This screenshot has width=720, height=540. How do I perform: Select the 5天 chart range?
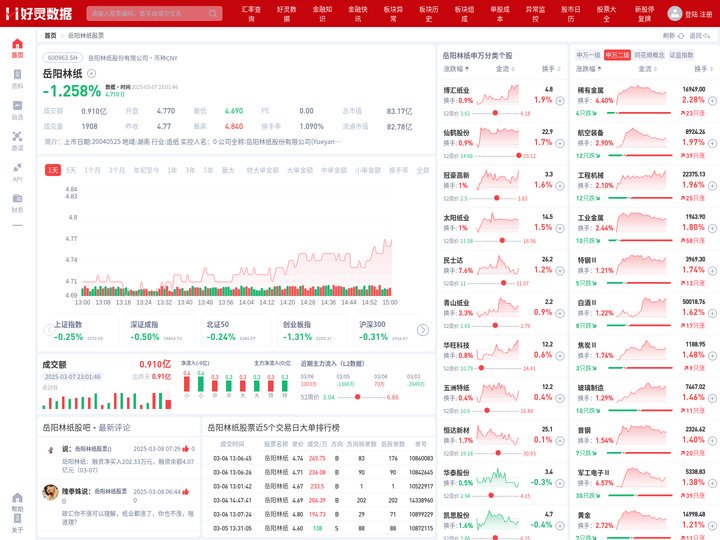71,170
